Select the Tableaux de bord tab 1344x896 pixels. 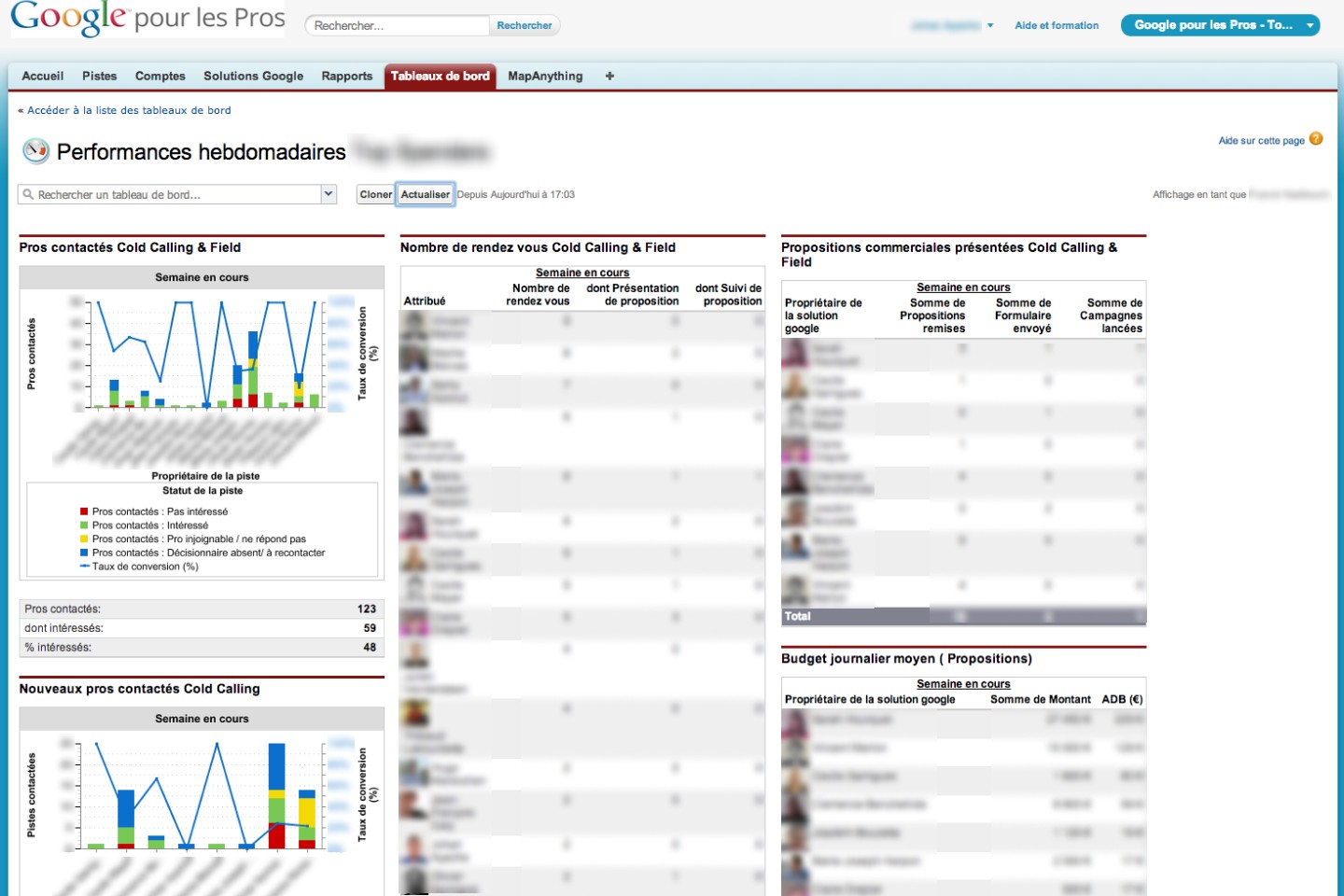[x=440, y=77]
